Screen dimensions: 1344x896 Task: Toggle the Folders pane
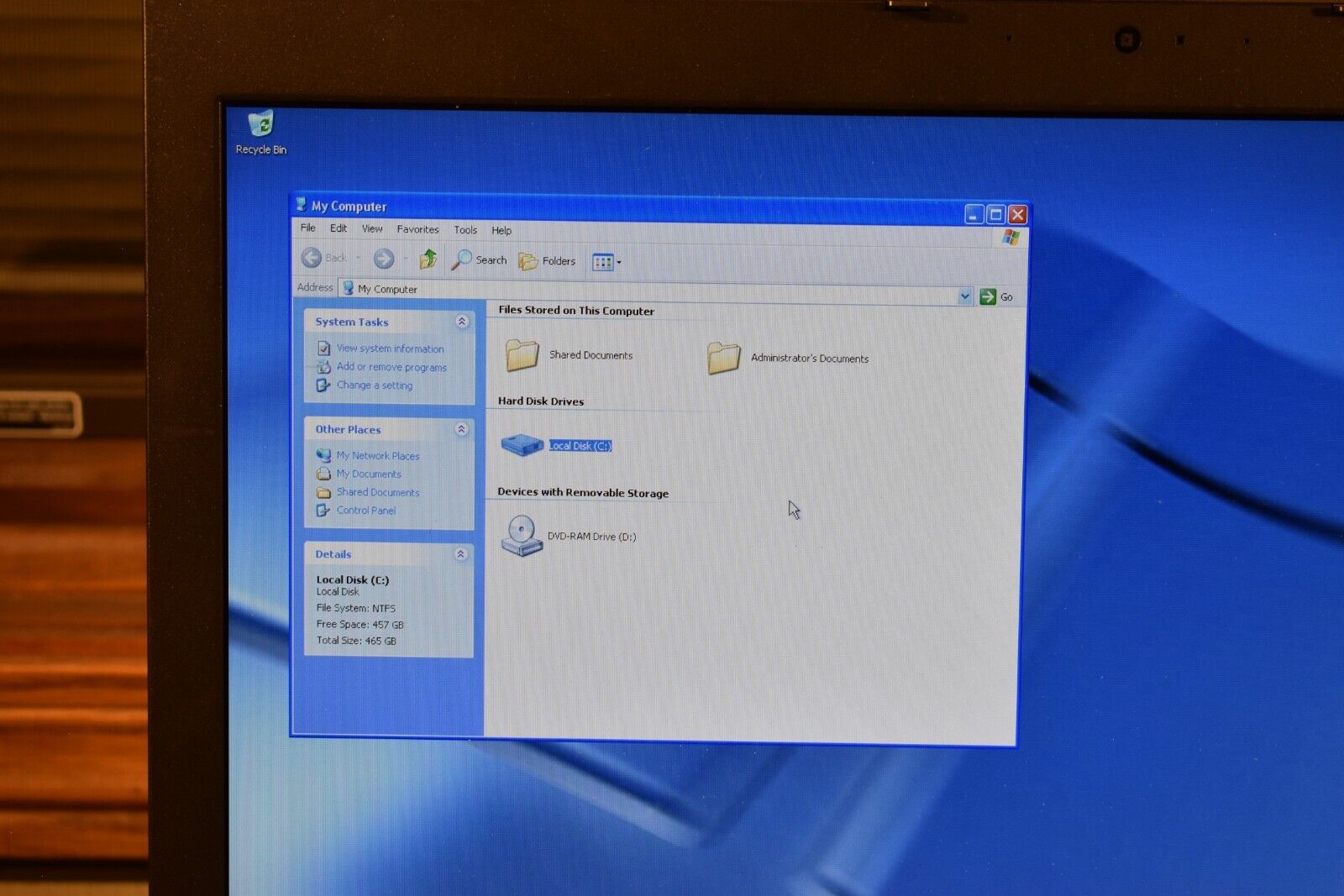coord(547,261)
